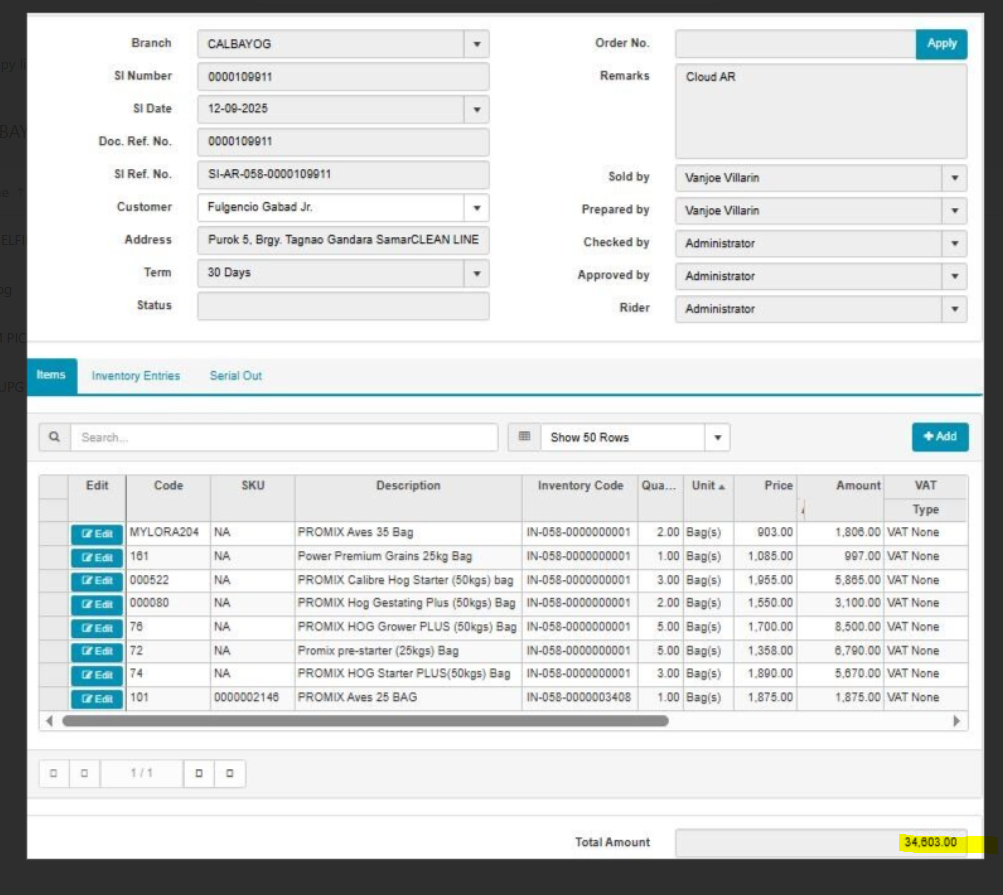This screenshot has width=1003, height=895.
Task: Expand the SI Date picker dropdown
Action: click(476, 109)
